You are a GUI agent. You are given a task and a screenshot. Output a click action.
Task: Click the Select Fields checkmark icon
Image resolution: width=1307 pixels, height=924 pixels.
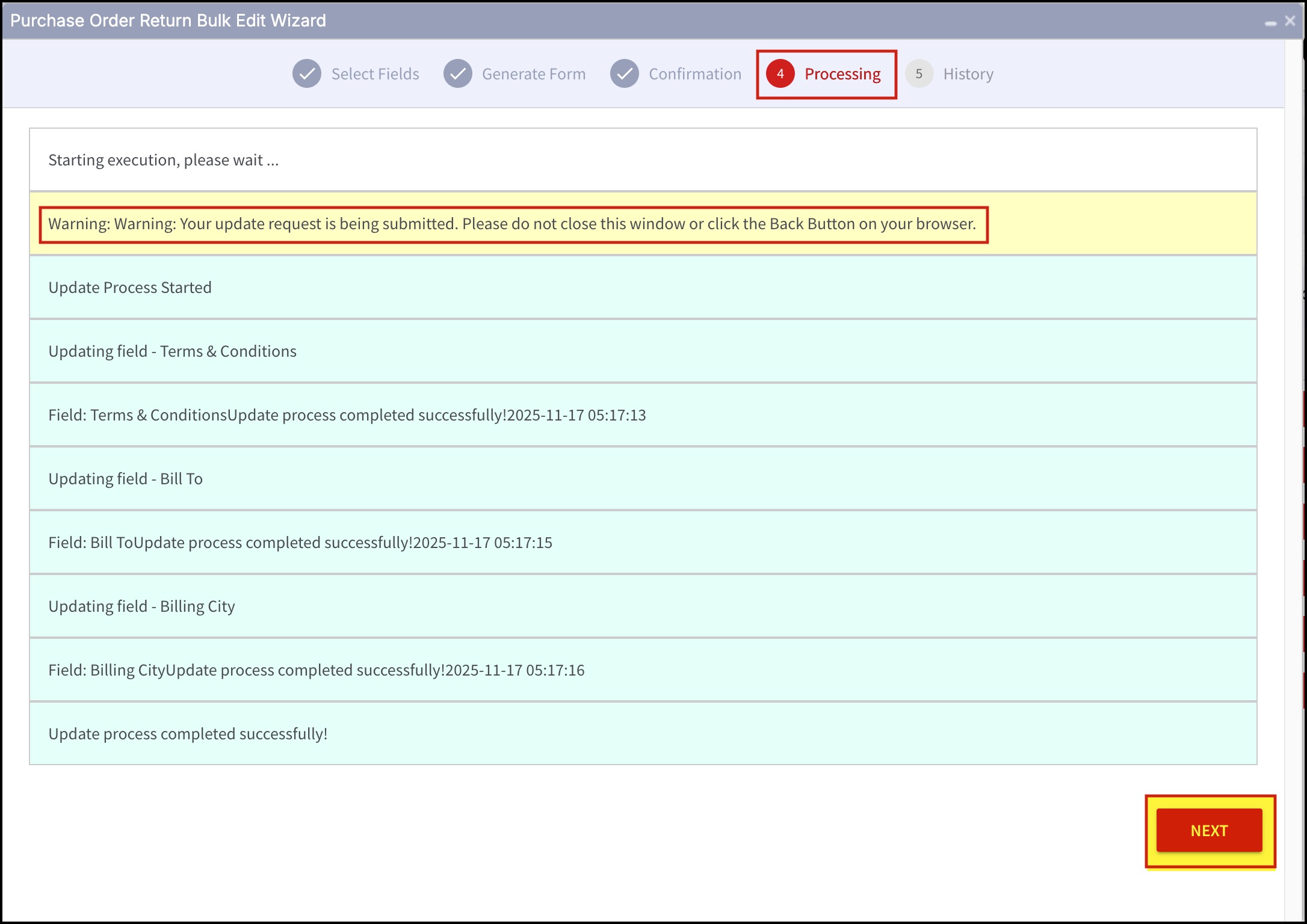click(307, 74)
